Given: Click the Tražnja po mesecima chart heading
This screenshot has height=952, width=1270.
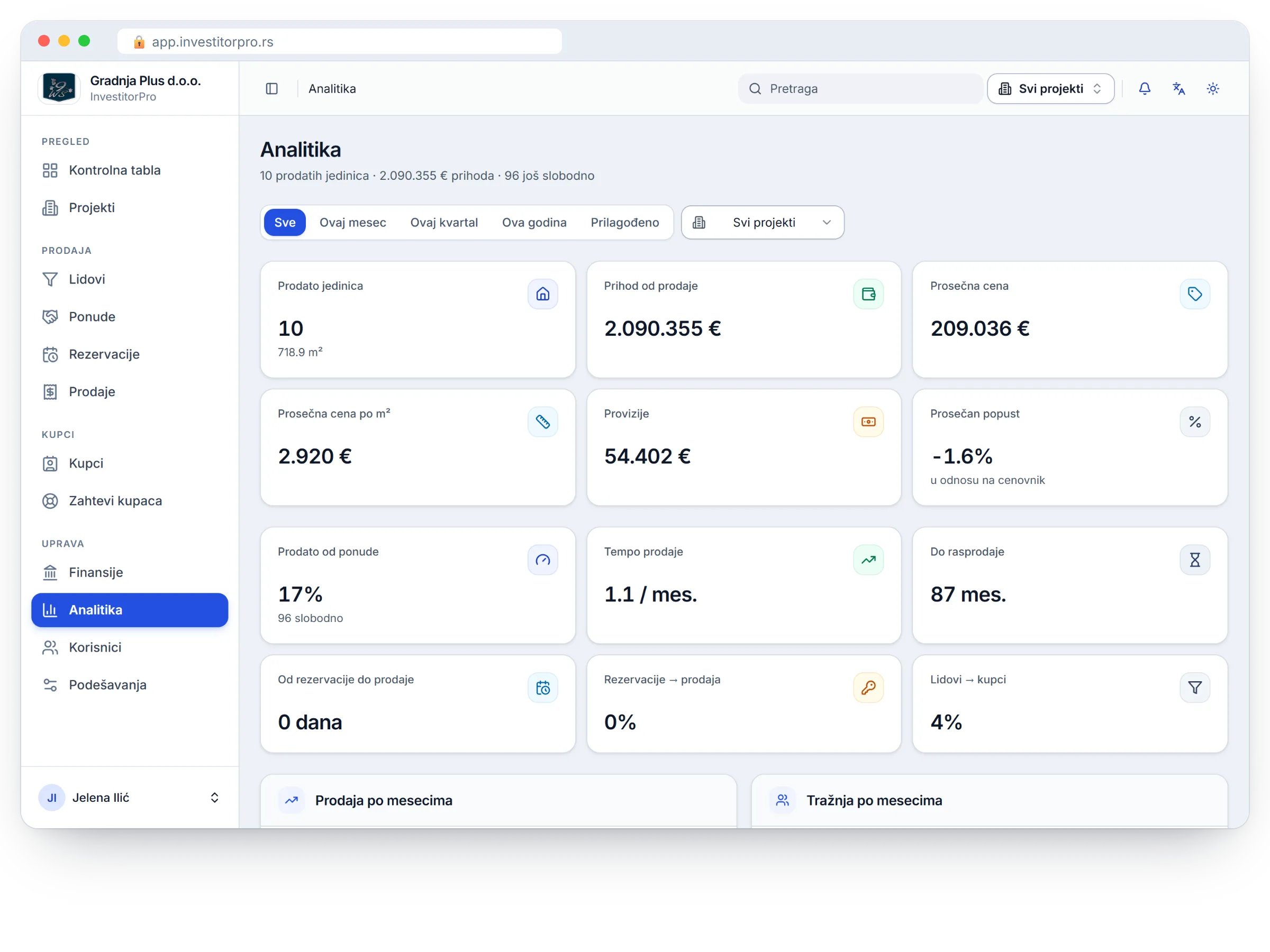Looking at the screenshot, I should (874, 800).
